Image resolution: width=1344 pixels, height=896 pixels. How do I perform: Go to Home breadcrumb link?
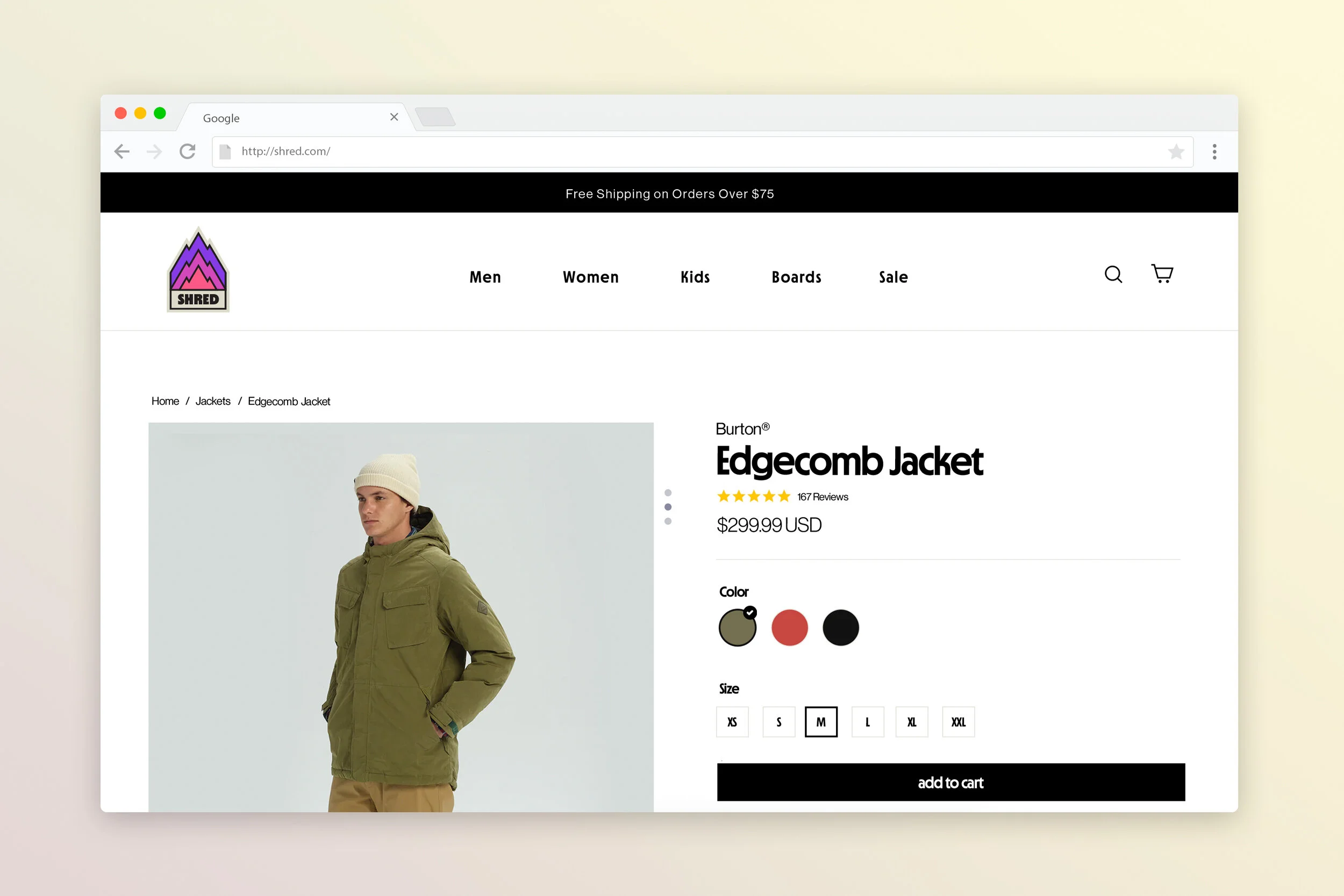(165, 401)
